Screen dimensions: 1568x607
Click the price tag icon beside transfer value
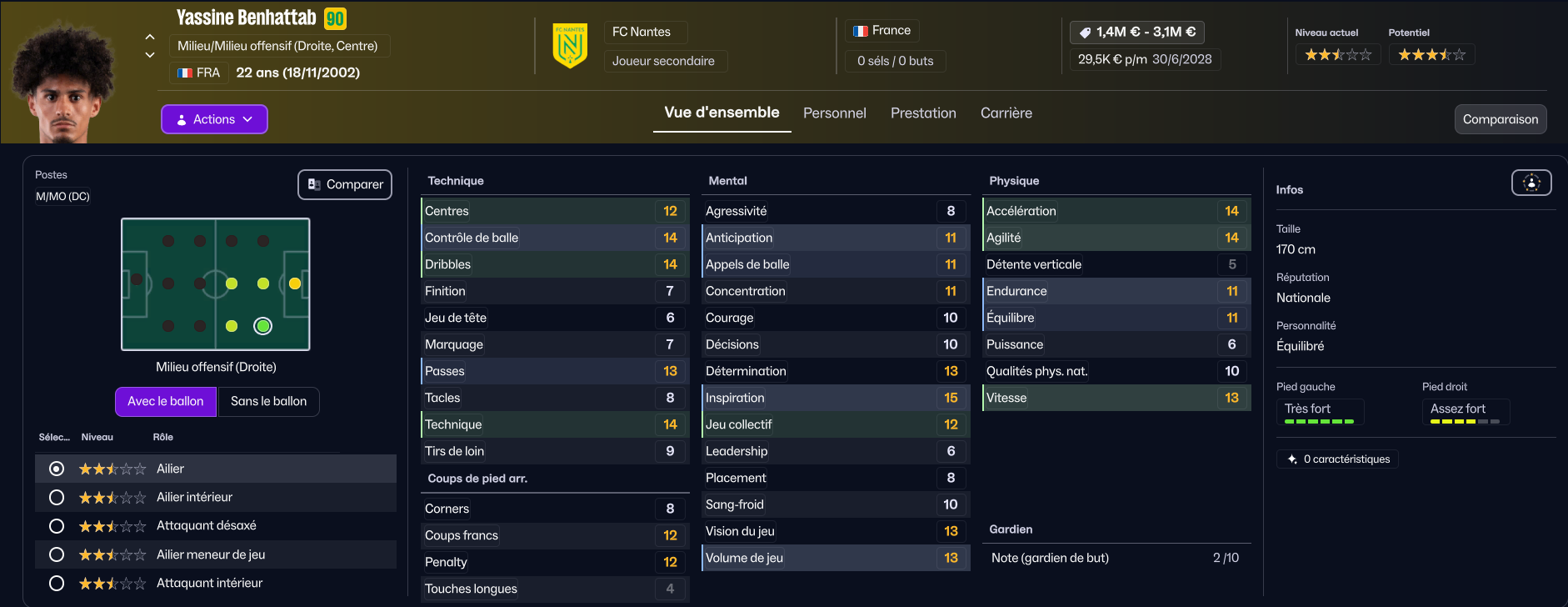1085,33
